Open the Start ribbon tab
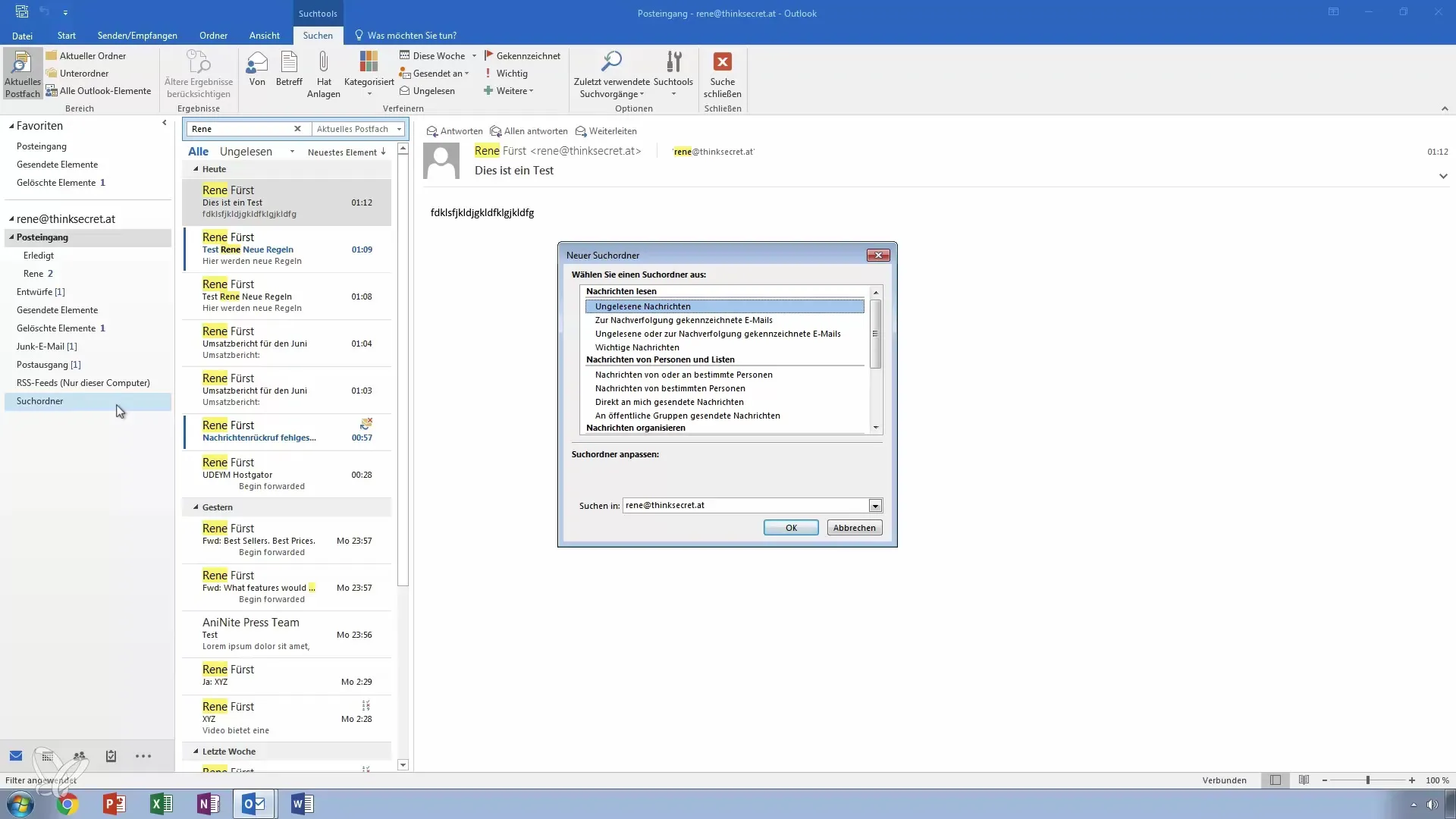This screenshot has height=819, width=1456. 66,36
